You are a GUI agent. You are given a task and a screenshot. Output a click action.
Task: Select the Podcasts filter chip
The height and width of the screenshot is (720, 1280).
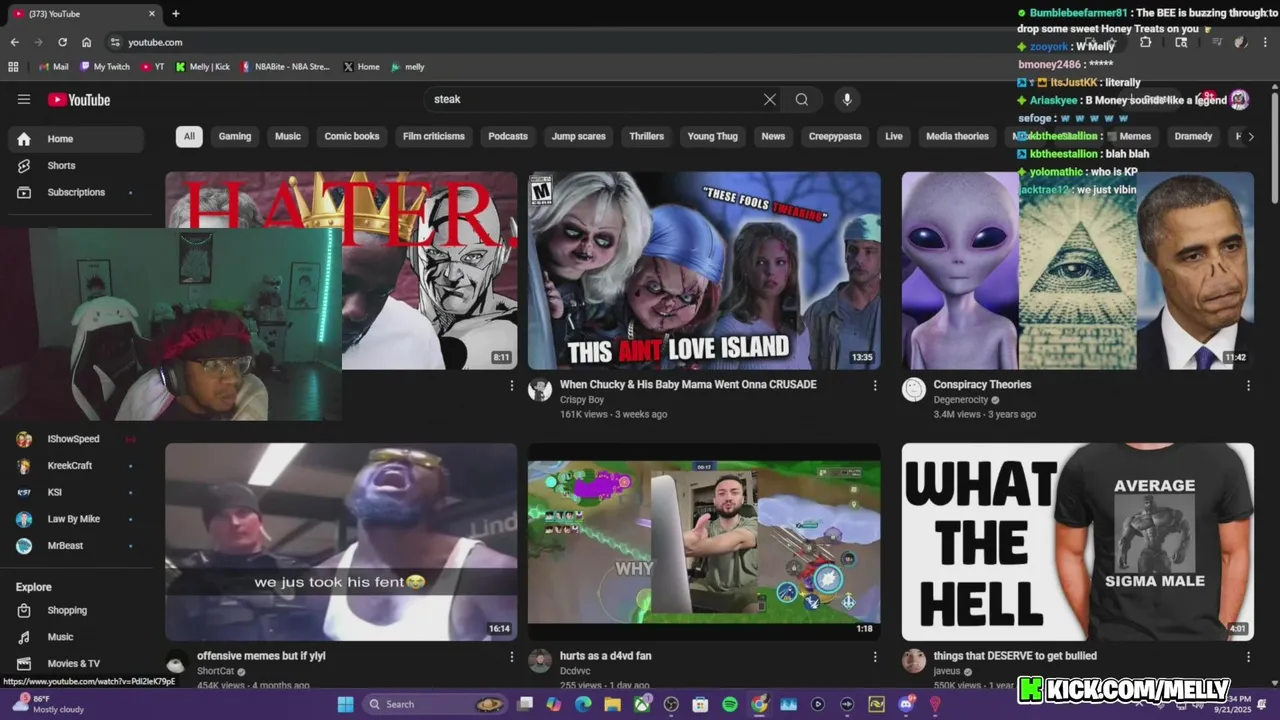508,136
